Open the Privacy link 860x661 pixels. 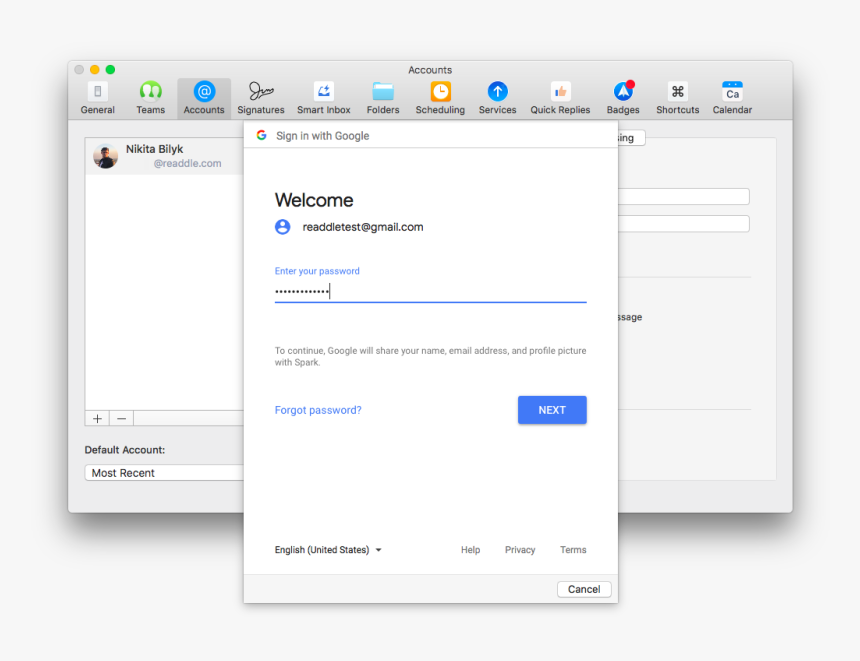click(520, 550)
